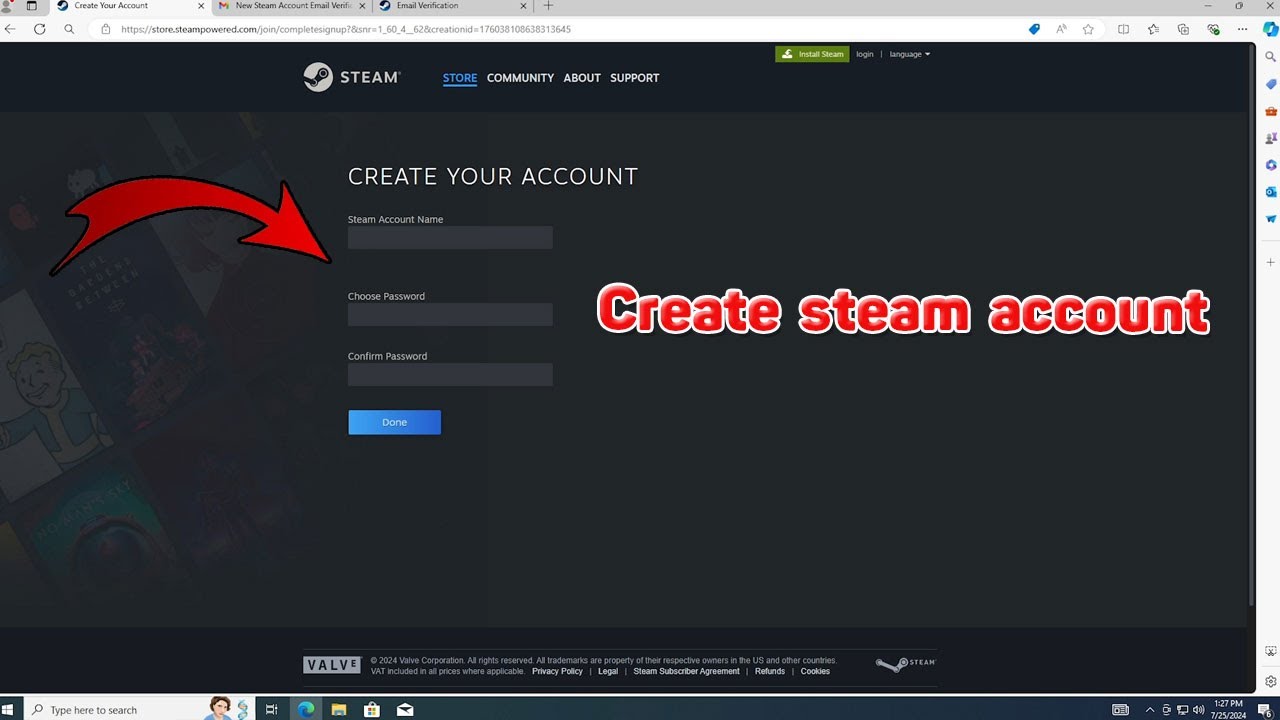Click the Steam logo next to the wordmark

click(320, 77)
